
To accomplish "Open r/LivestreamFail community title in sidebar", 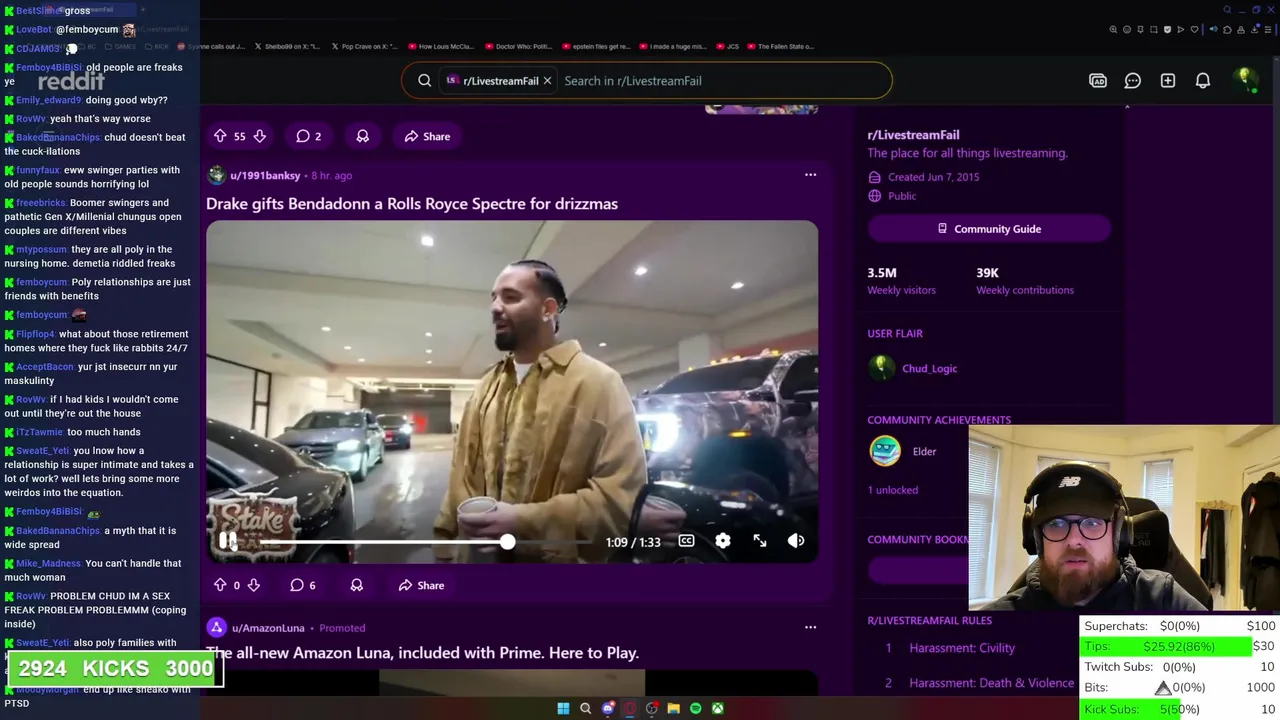I will click(913, 135).
